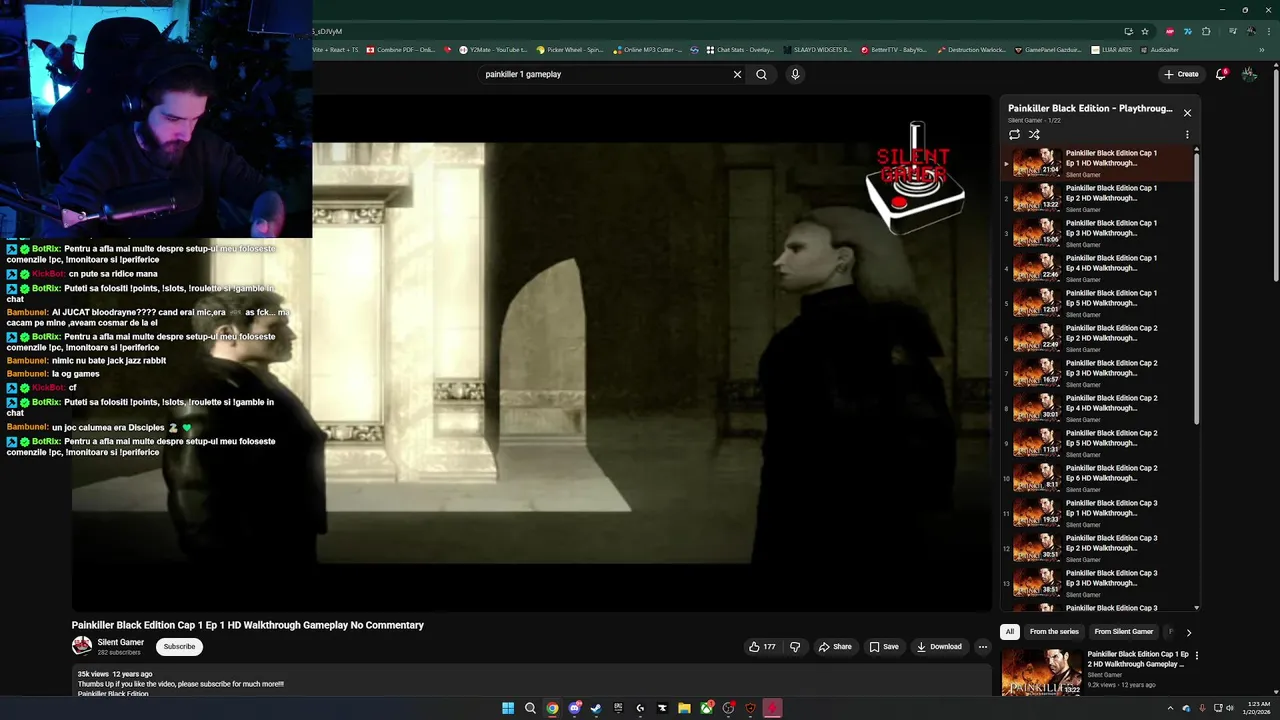The image size is (1280, 720).
Task: Start voice search with microphone icon
Action: tap(795, 74)
